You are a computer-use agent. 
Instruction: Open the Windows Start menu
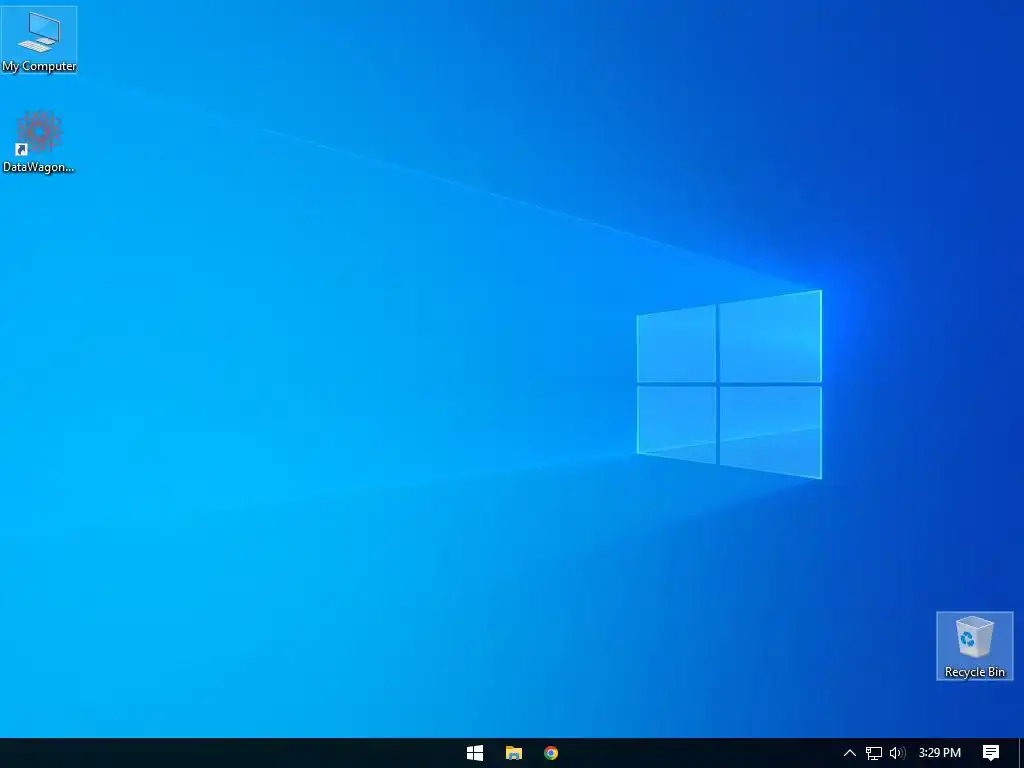click(x=475, y=753)
